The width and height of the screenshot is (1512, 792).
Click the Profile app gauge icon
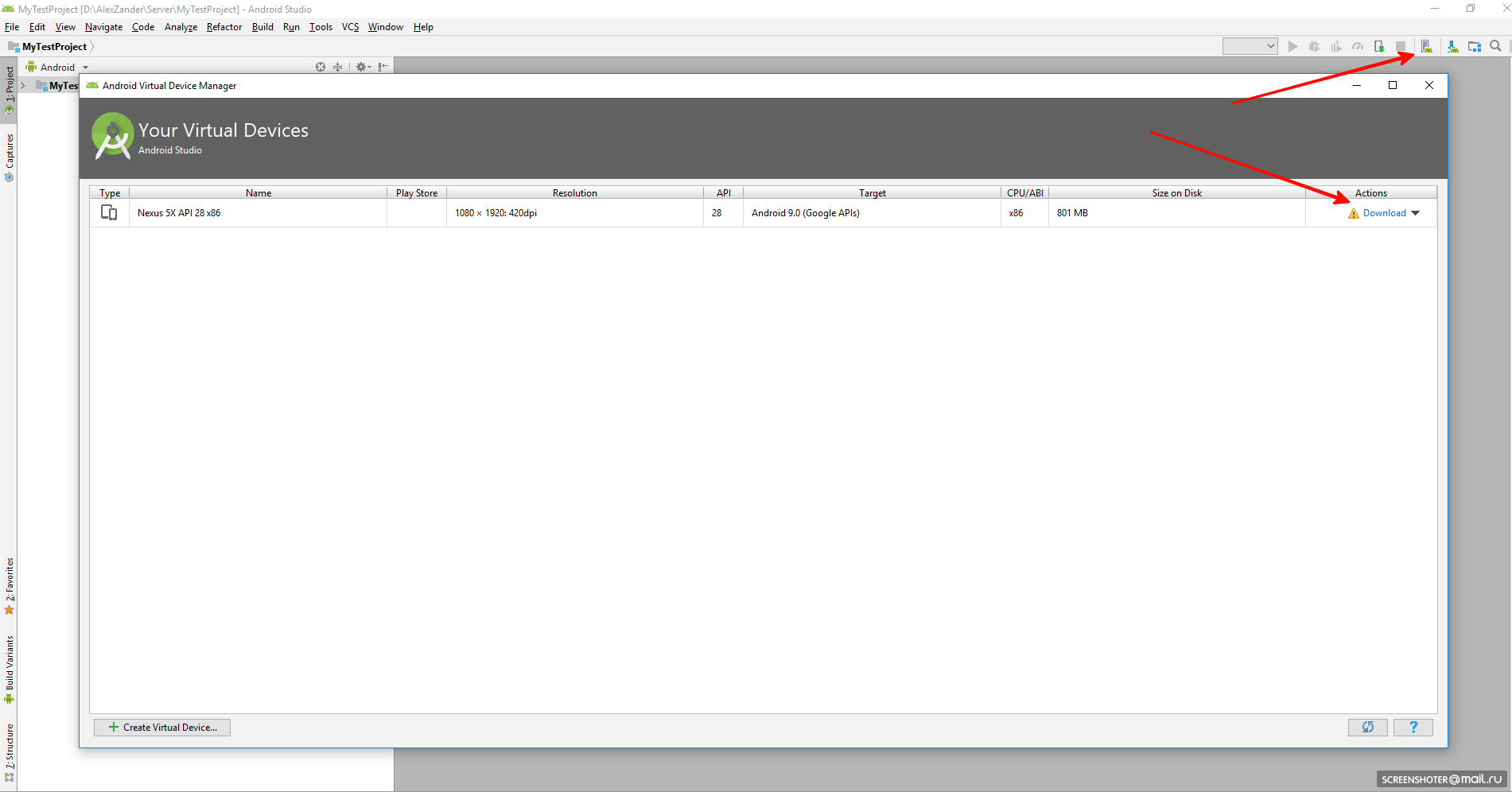coord(1358,47)
